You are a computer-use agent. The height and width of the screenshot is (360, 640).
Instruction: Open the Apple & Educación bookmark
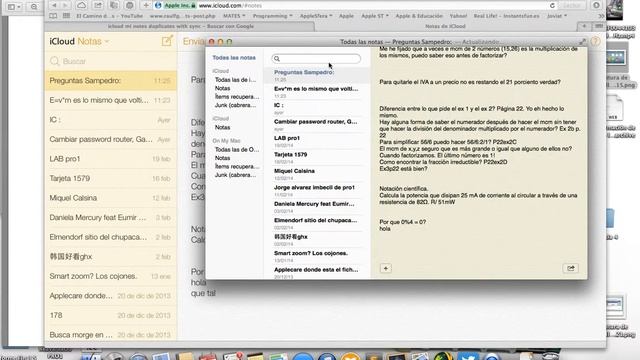[x=419, y=16]
